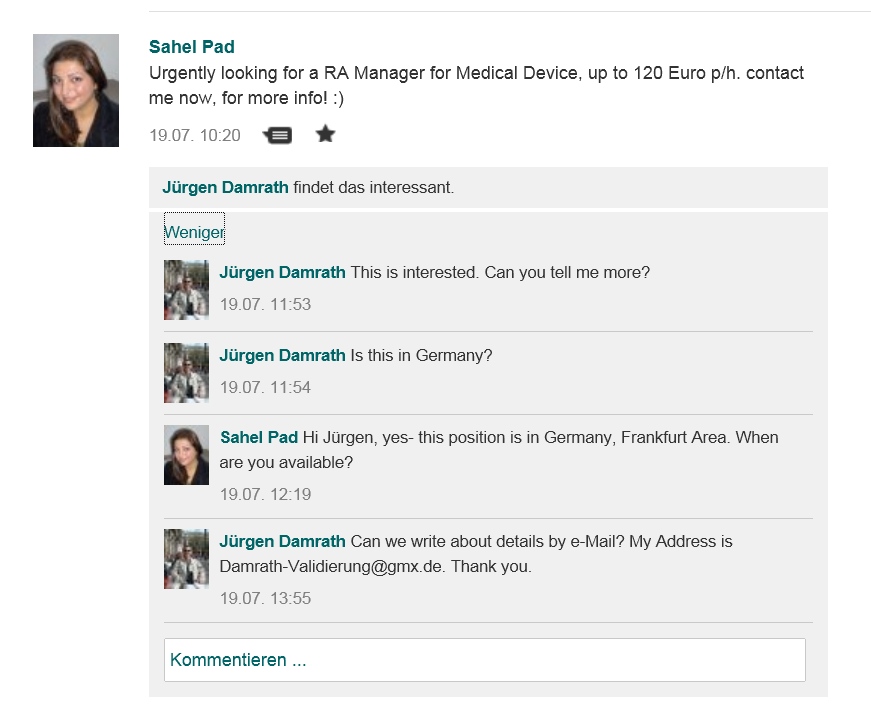Viewport: 871px width, 714px height.
Task: Open Jürgen Damrath in the 'findet das interessant' line
Action: (226, 187)
